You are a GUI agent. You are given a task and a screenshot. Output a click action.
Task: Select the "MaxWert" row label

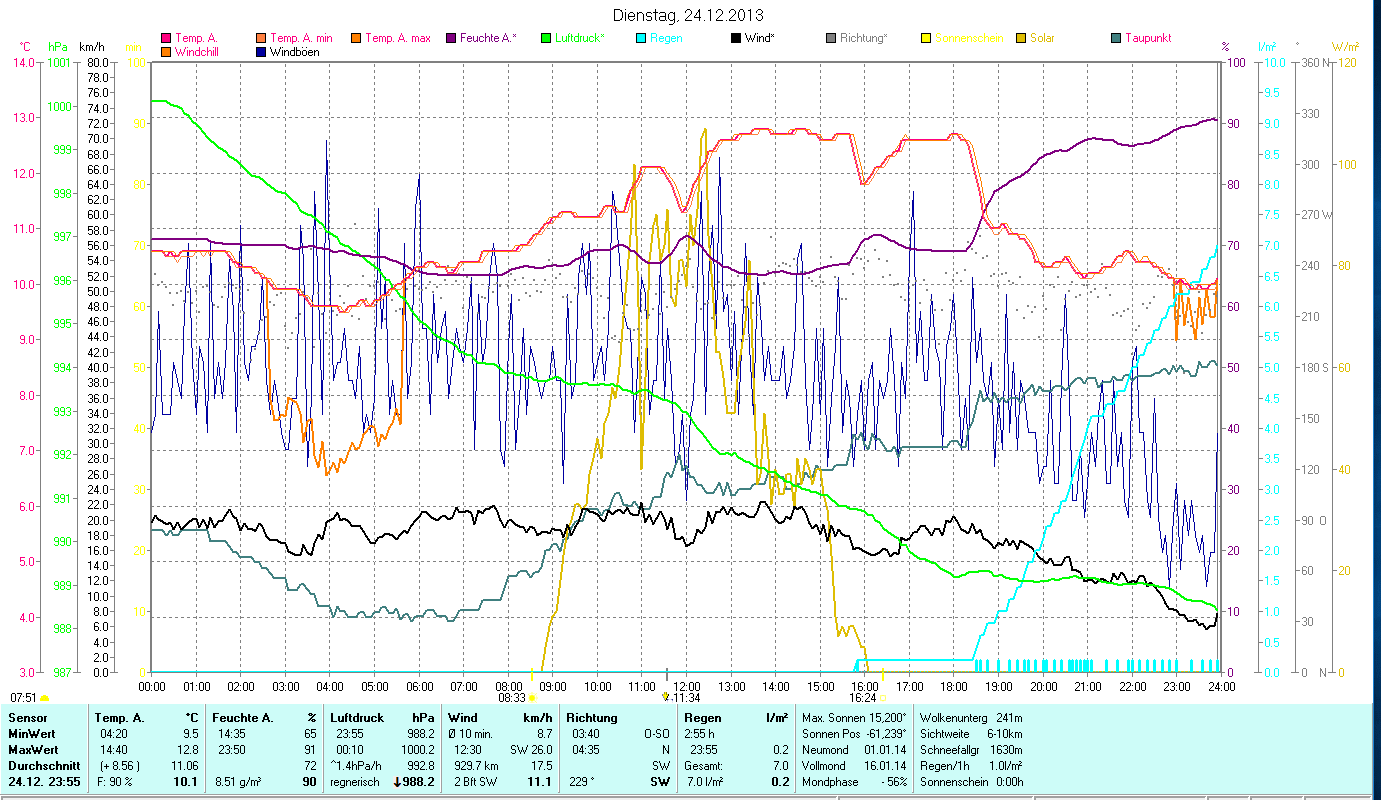[32, 750]
